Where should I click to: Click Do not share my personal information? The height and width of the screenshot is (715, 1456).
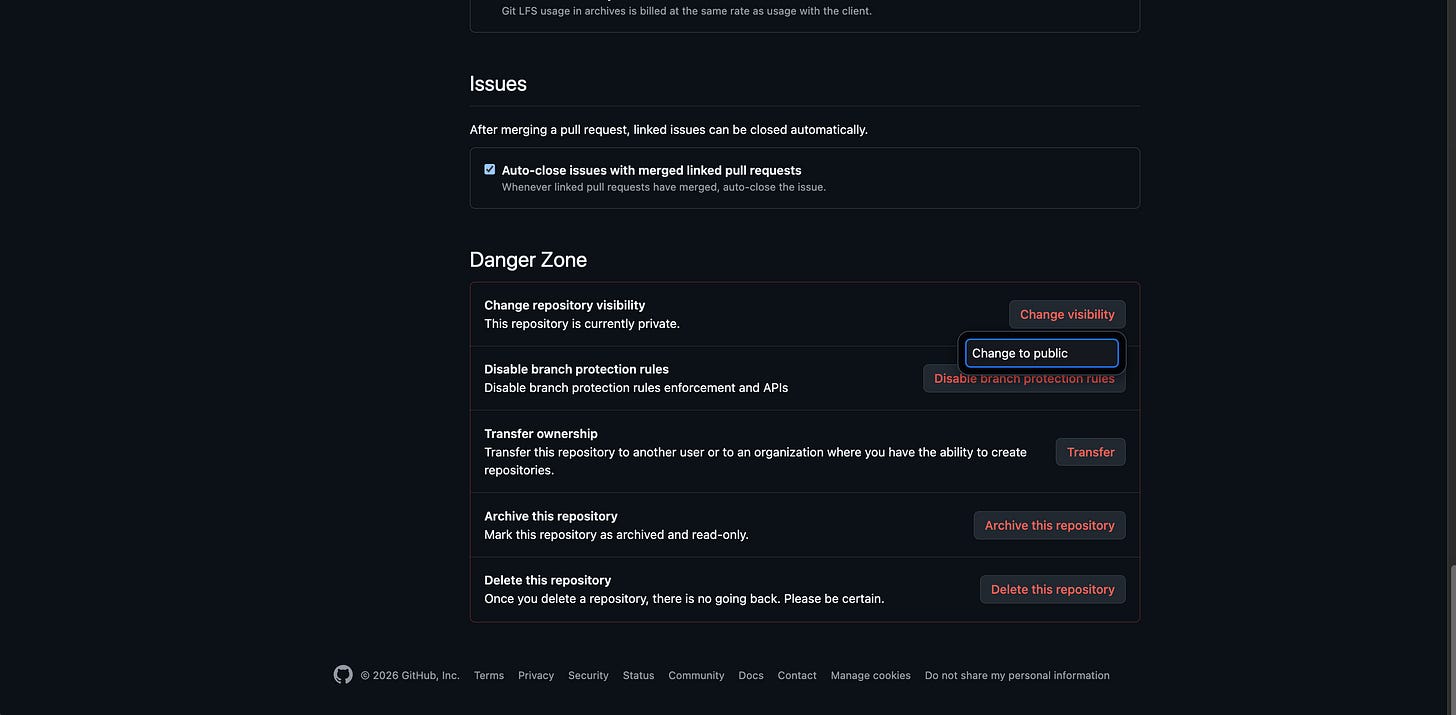pyautogui.click(x=1017, y=673)
